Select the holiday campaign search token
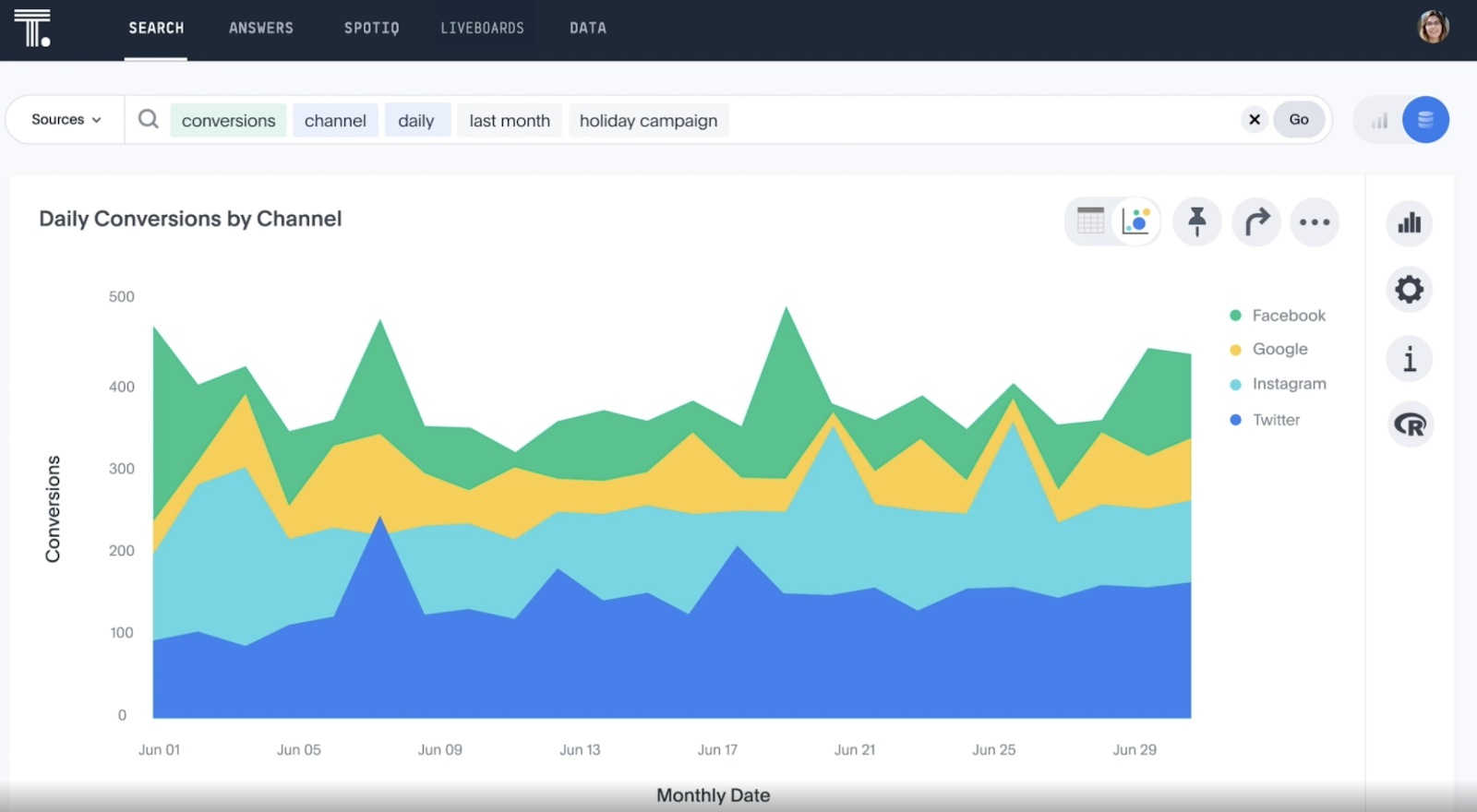The height and width of the screenshot is (812, 1477). [648, 120]
